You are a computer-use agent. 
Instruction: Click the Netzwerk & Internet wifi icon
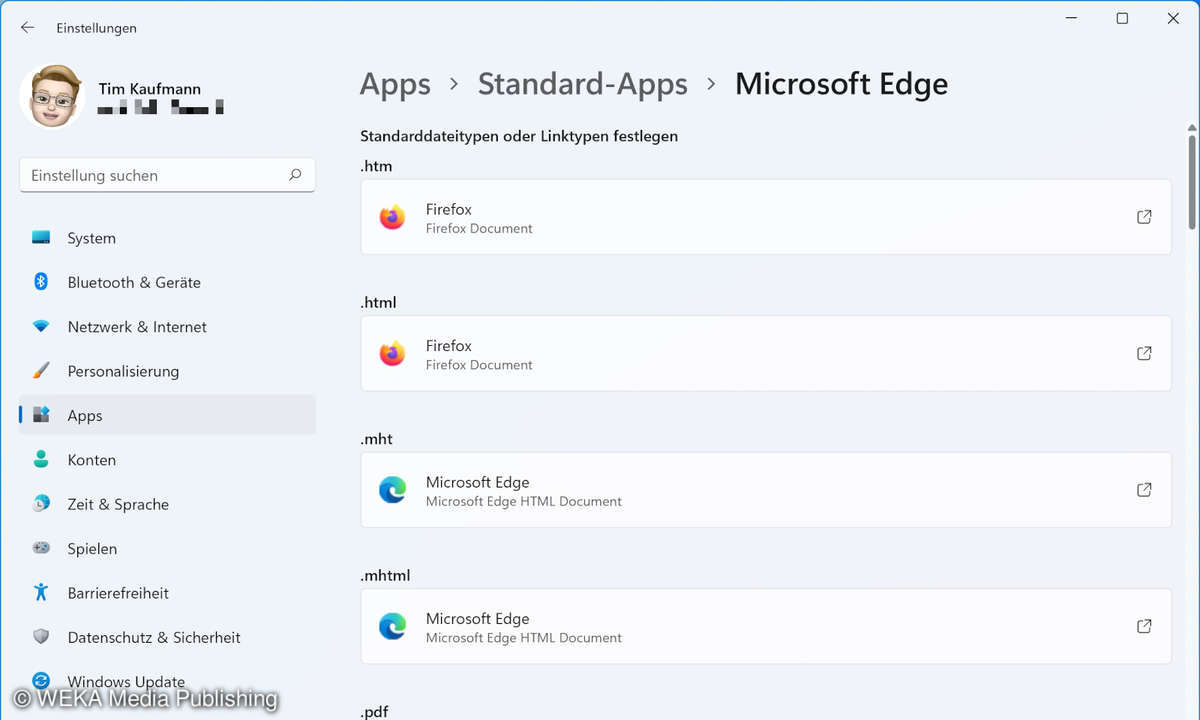tap(41, 327)
